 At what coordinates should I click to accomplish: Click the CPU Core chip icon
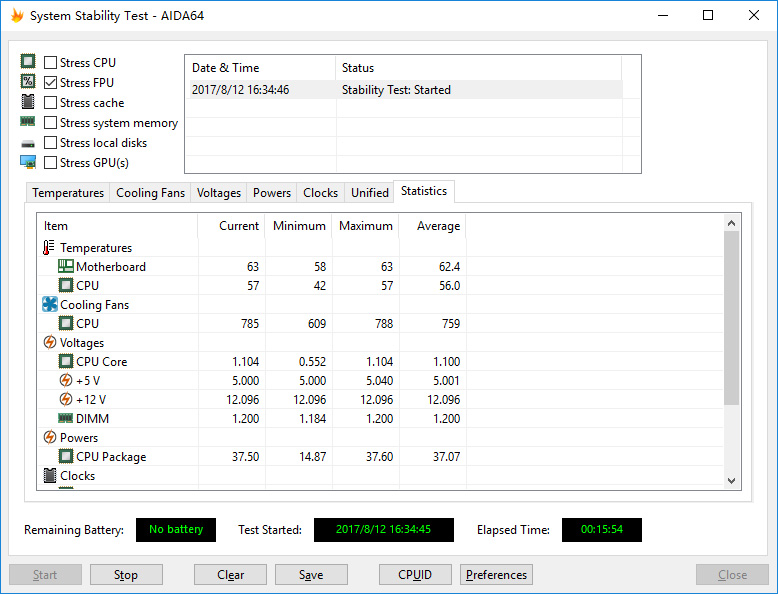coord(65,361)
